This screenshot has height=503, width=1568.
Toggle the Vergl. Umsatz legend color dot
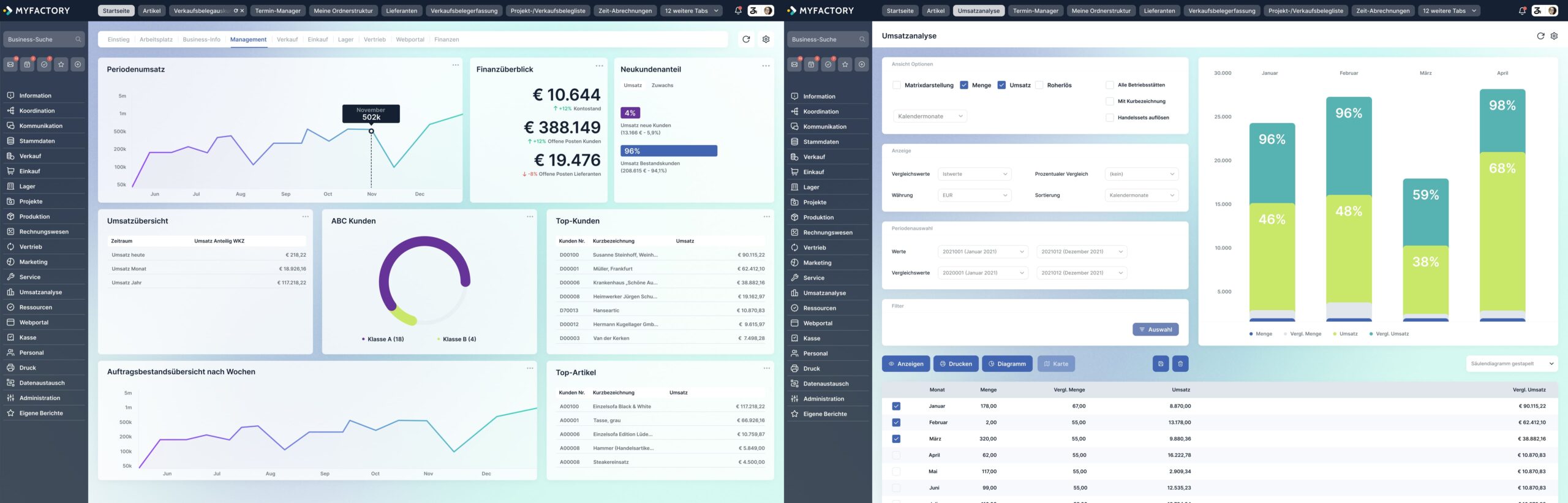point(1371,334)
